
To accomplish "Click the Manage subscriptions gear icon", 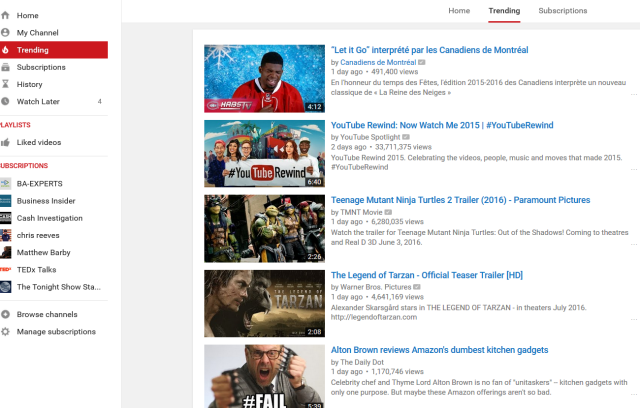I will pyautogui.click(x=5, y=332).
